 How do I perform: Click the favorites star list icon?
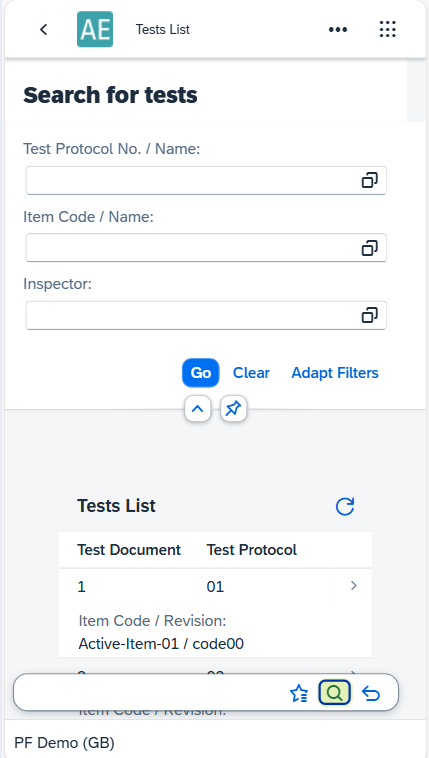click(x=299, y=694)
